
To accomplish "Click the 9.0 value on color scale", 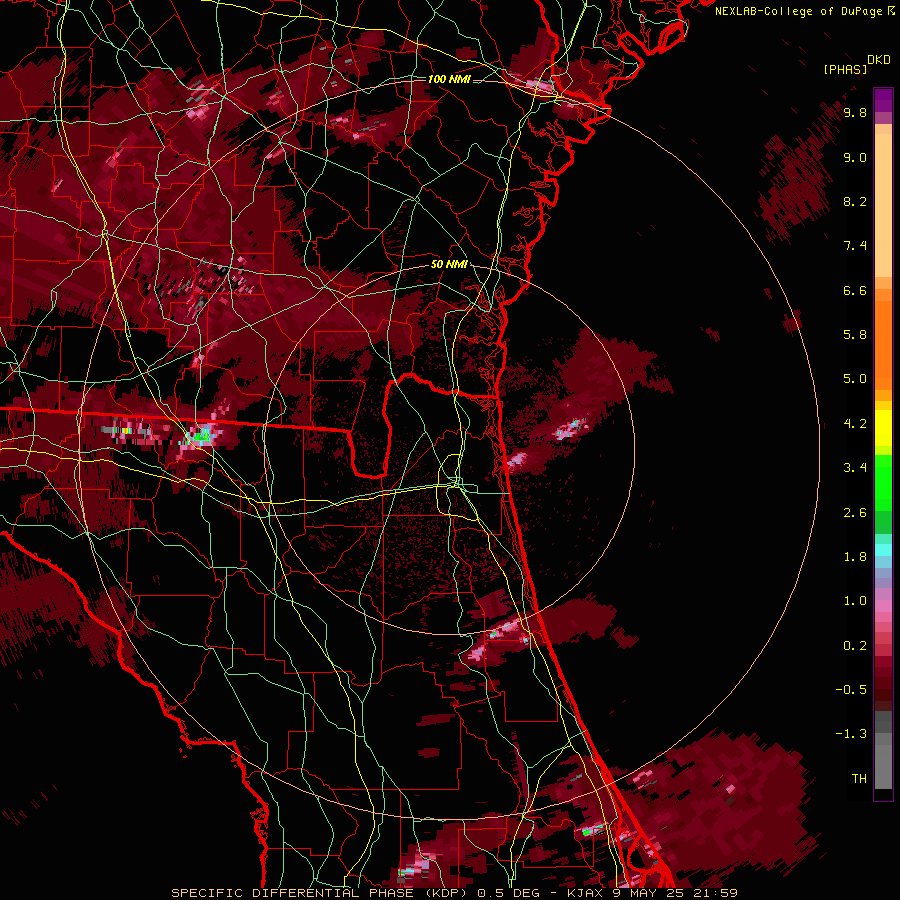I will (x=855, y=157).
